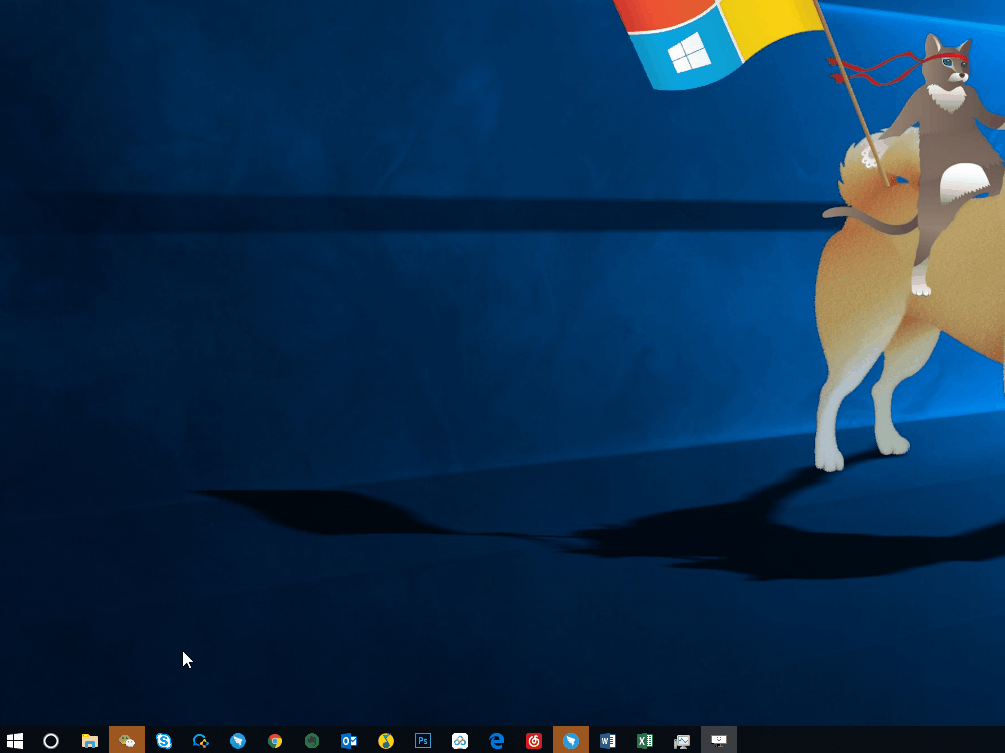This screenshot has width=1005, height=753.
Task: Open the non-highlighted DingTalk icon next to Chrome
Action: 238,741
